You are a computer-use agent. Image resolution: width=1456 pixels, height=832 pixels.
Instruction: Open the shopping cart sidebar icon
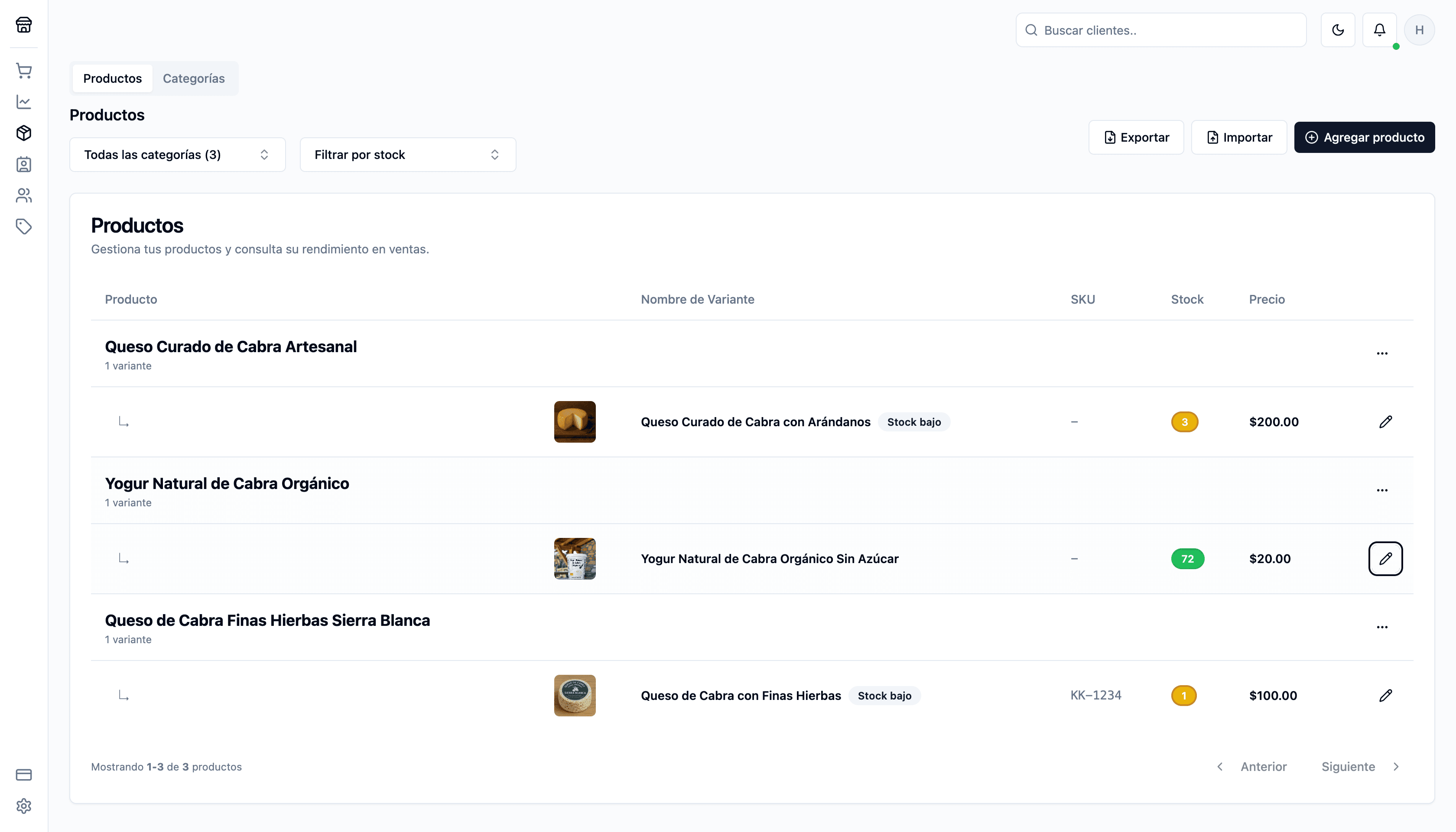(x=23, y=71)
